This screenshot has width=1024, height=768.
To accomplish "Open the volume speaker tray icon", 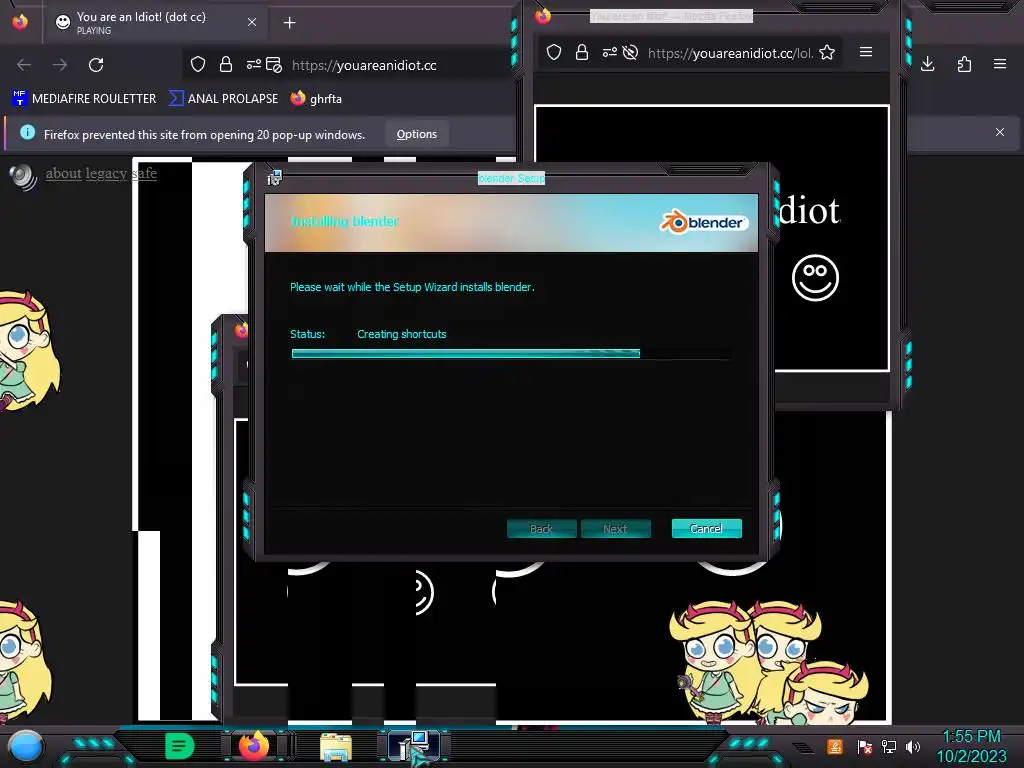I will point(913,746).
